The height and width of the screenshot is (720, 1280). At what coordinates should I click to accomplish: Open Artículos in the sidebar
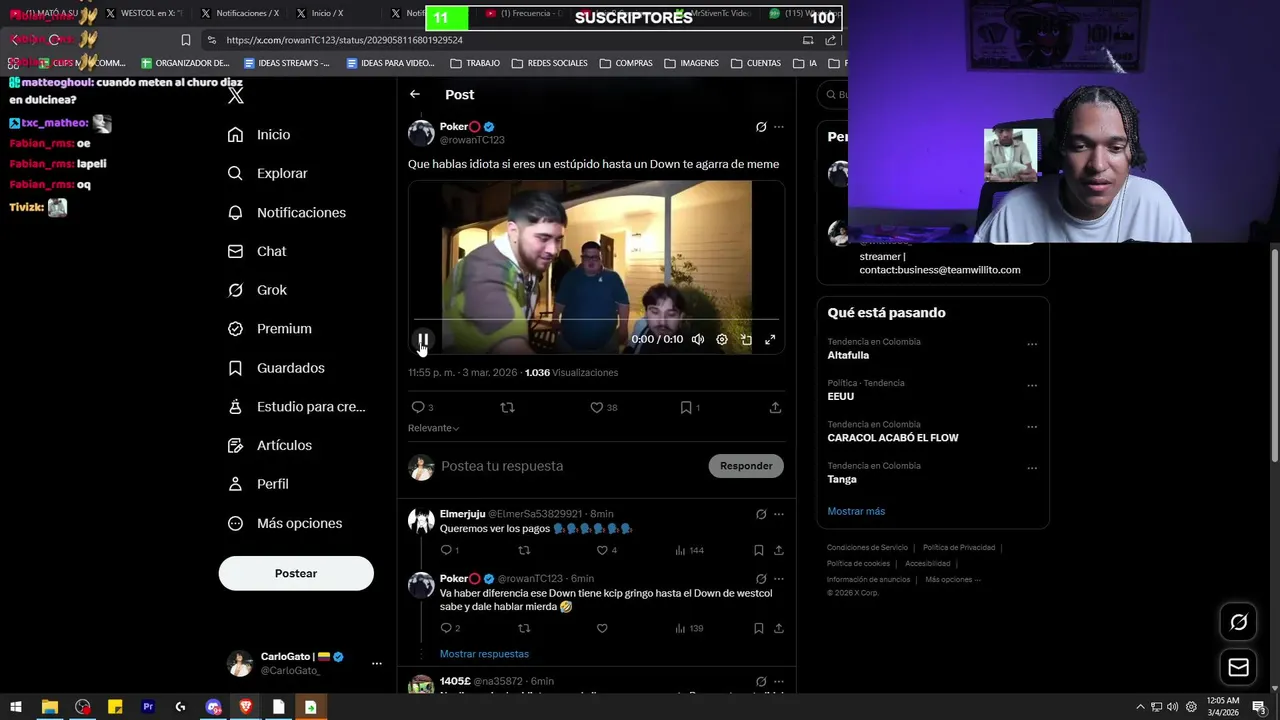pos(269,445)
